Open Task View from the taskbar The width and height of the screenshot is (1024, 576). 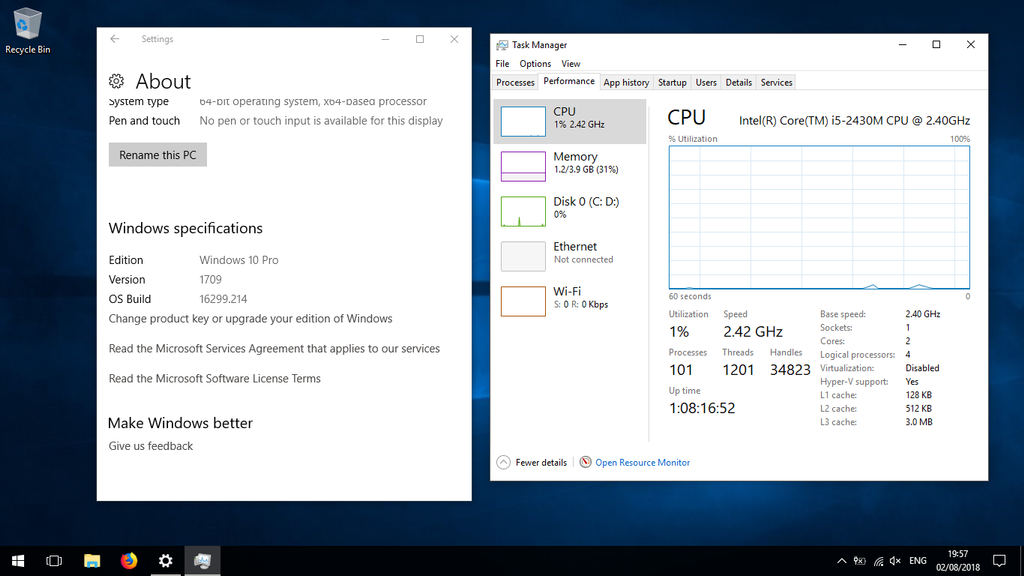(55, 561)
